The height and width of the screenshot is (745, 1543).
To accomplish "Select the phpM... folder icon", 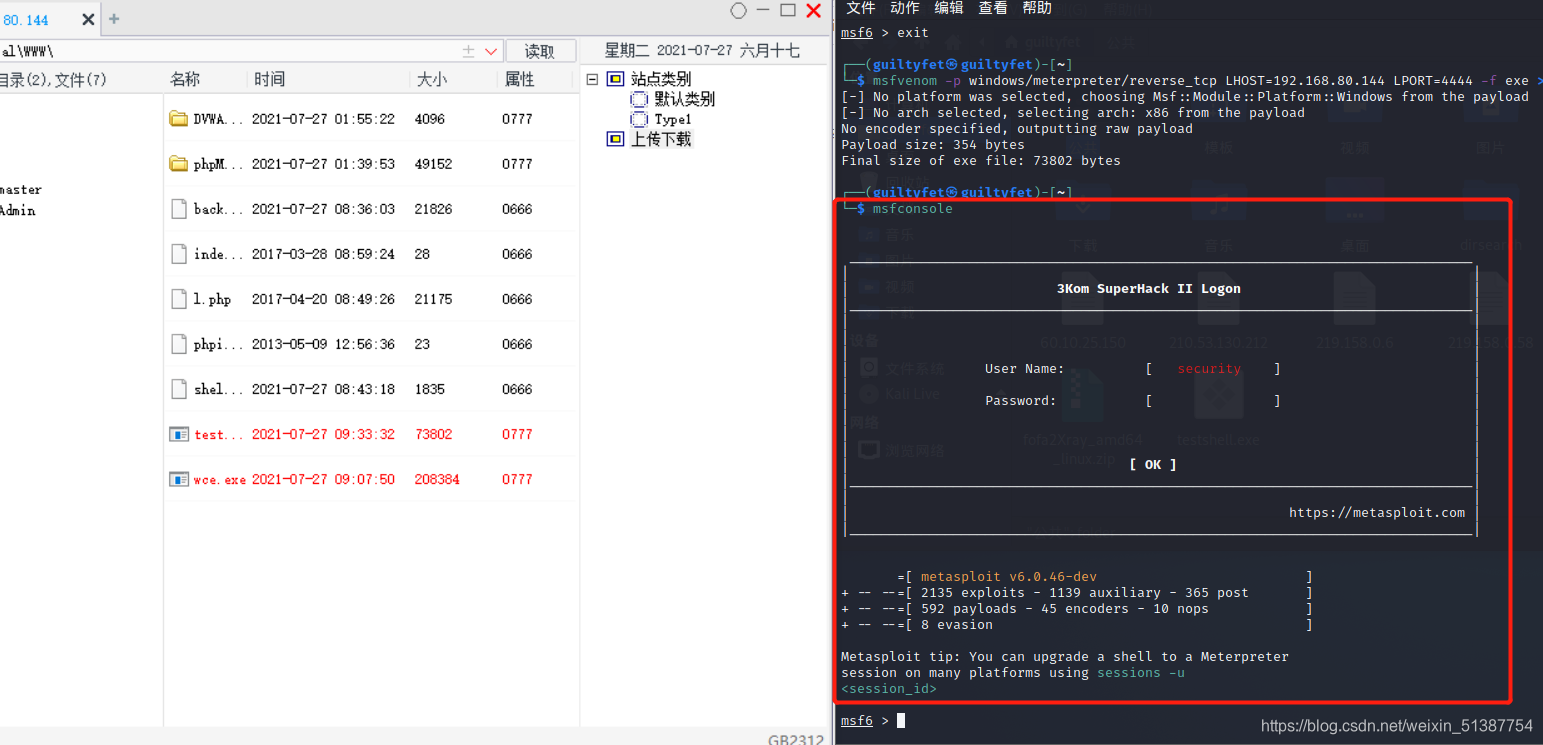I will tap(179, 164).
